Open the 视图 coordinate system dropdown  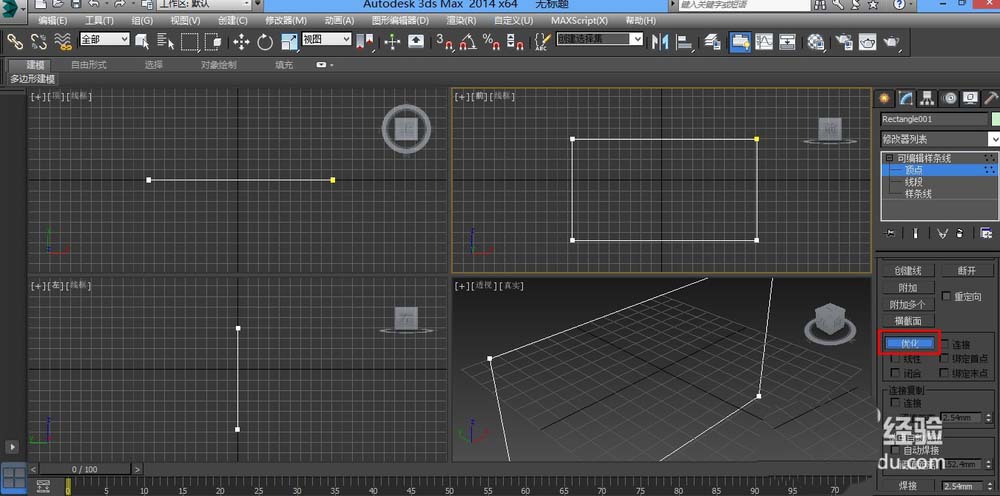point(326,40)
